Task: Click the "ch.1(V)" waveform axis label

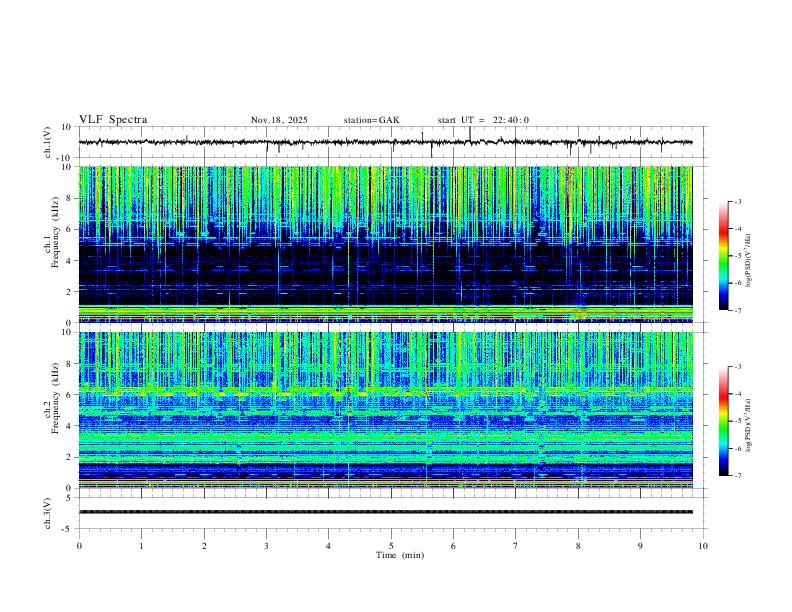Action: click(47, 142)
